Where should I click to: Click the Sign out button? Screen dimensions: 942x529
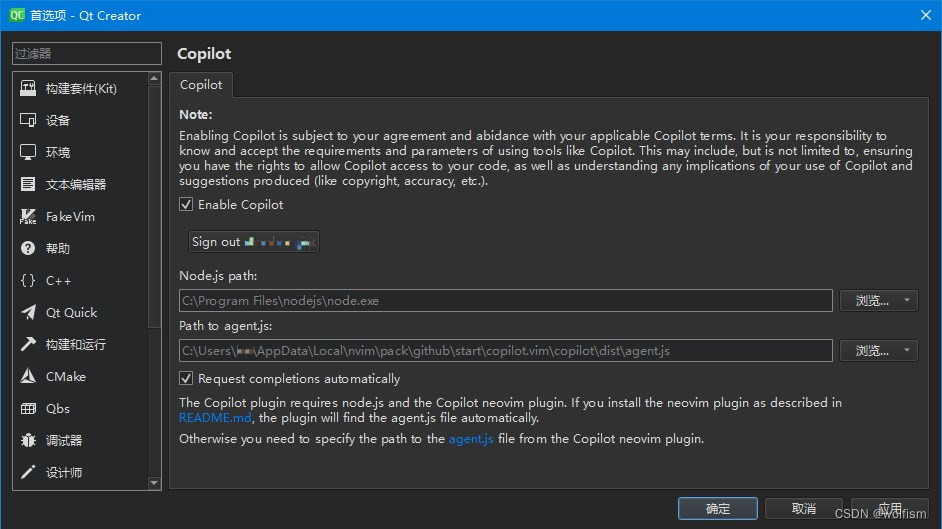[254, 242]
